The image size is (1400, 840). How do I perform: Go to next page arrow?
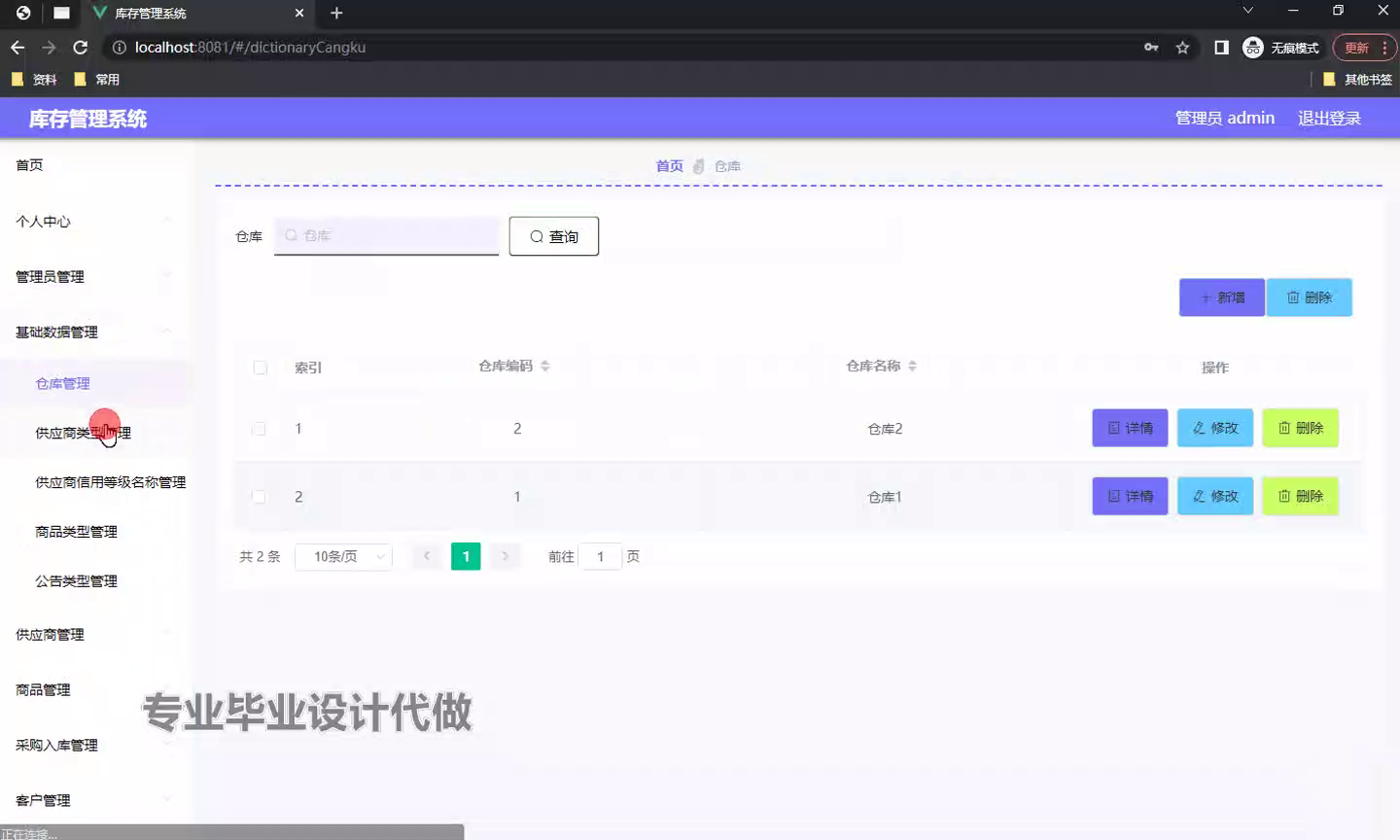(x=505, y=556)
